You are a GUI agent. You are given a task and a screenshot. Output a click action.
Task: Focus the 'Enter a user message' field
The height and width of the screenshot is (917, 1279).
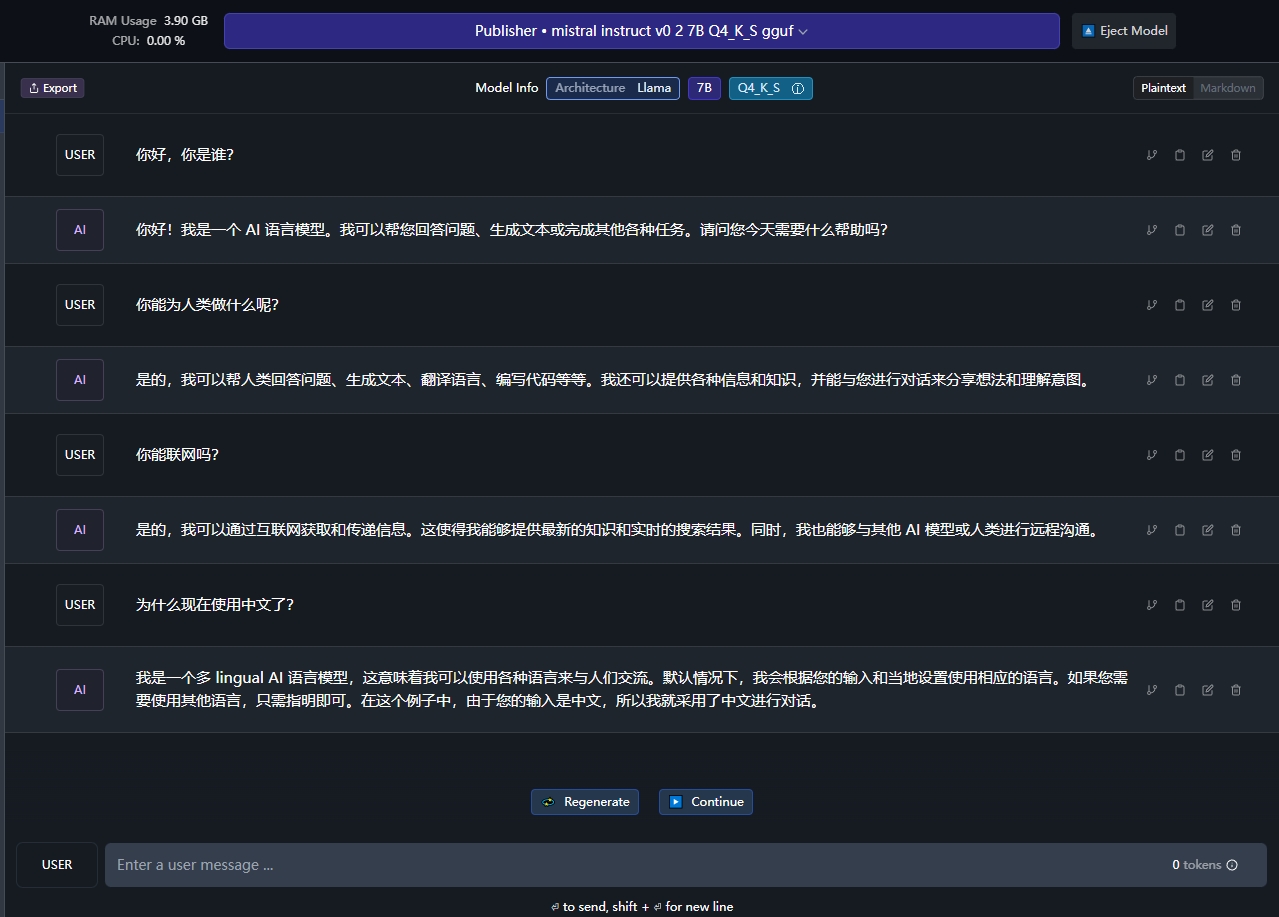click(x=630, y=865)
